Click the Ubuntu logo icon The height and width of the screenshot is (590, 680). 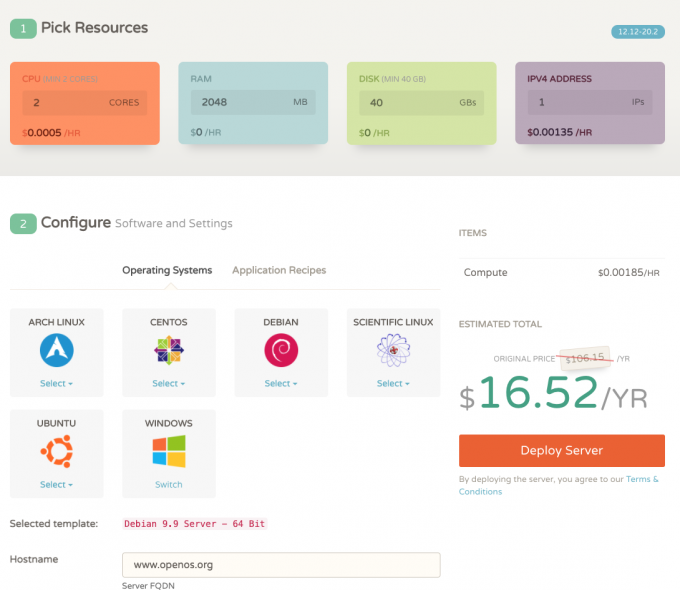[x=56, y=452]
